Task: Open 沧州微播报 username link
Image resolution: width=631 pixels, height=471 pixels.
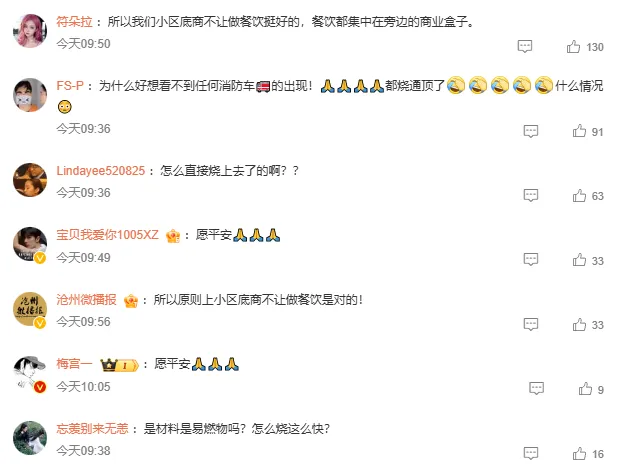Action: click(87, 300)
